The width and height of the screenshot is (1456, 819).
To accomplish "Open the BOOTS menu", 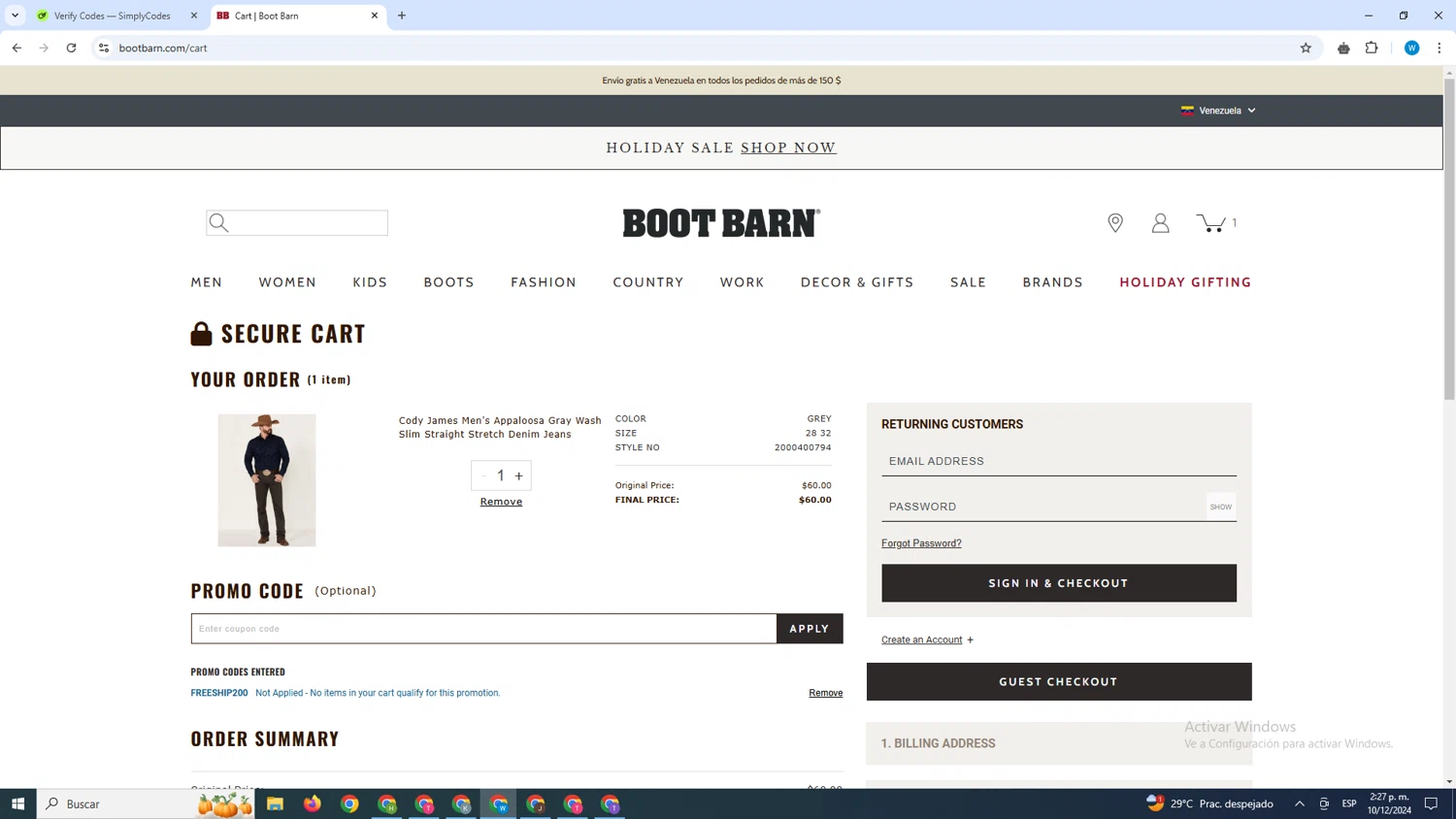I will [448, 282].
